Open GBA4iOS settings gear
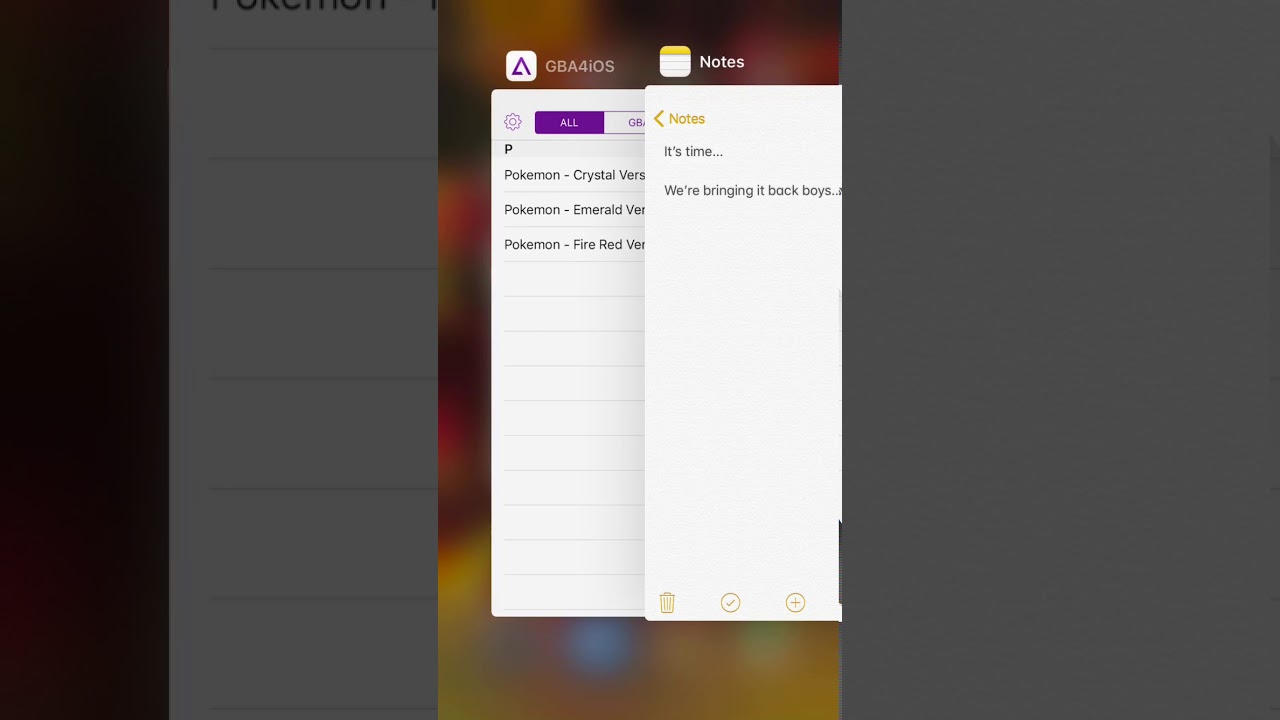 pyautogui.click(x=513, y=122)
